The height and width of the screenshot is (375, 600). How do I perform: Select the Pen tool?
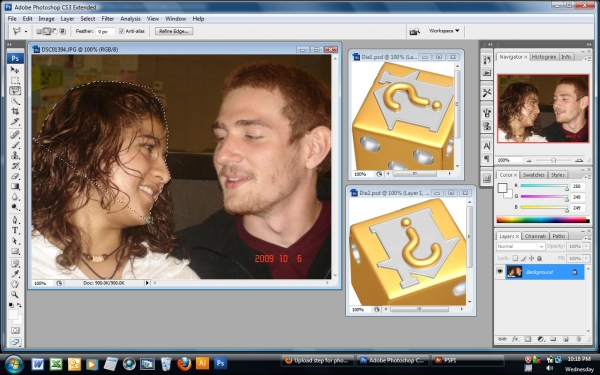(x=15, y=220)
